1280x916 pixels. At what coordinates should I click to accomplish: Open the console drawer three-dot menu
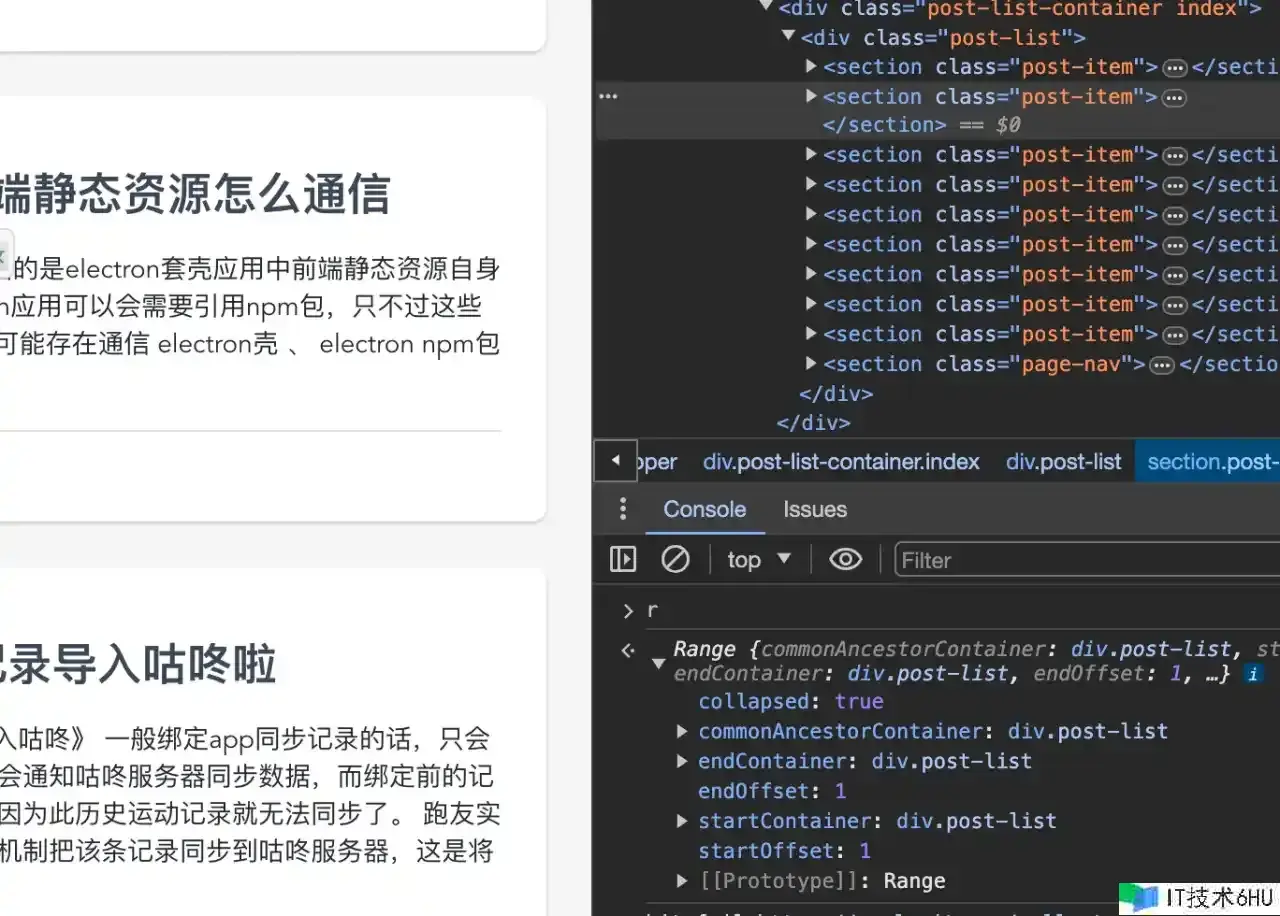(x=623, y=509)
